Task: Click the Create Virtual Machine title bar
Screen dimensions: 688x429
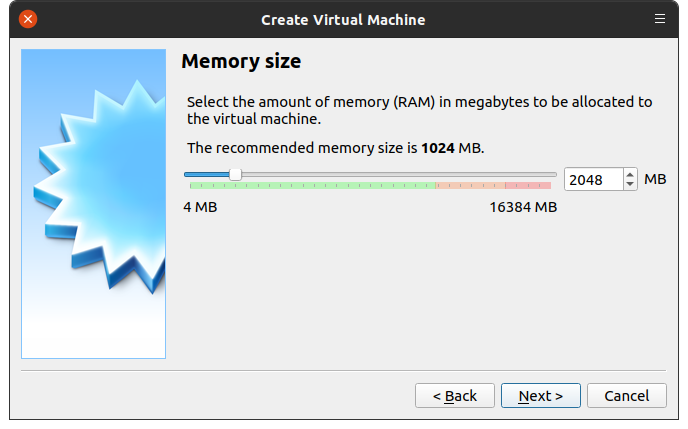Action: pyautogui.click(x=343, y=19)
